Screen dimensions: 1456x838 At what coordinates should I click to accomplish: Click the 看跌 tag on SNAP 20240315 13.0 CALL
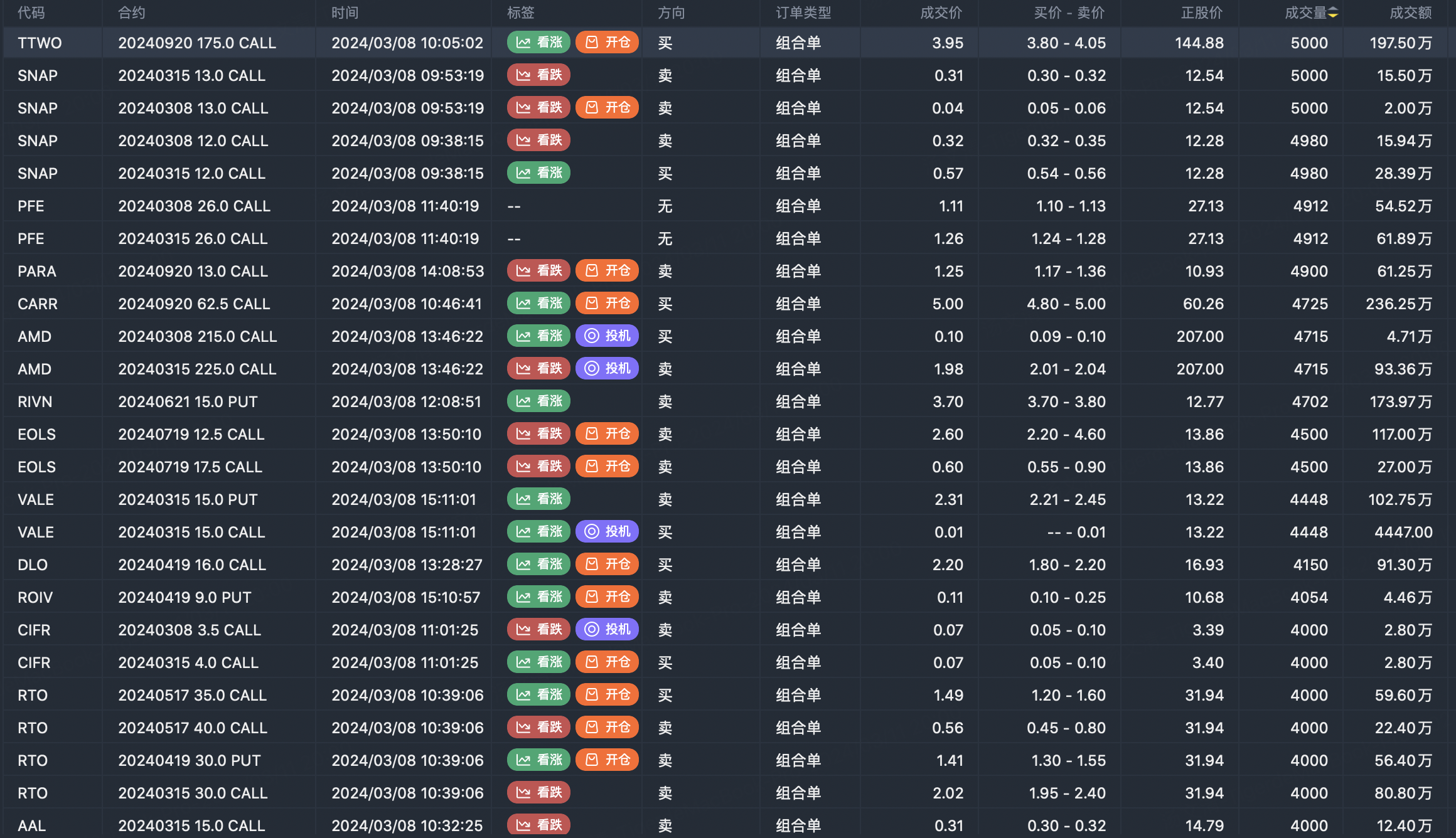click(538, 75)
